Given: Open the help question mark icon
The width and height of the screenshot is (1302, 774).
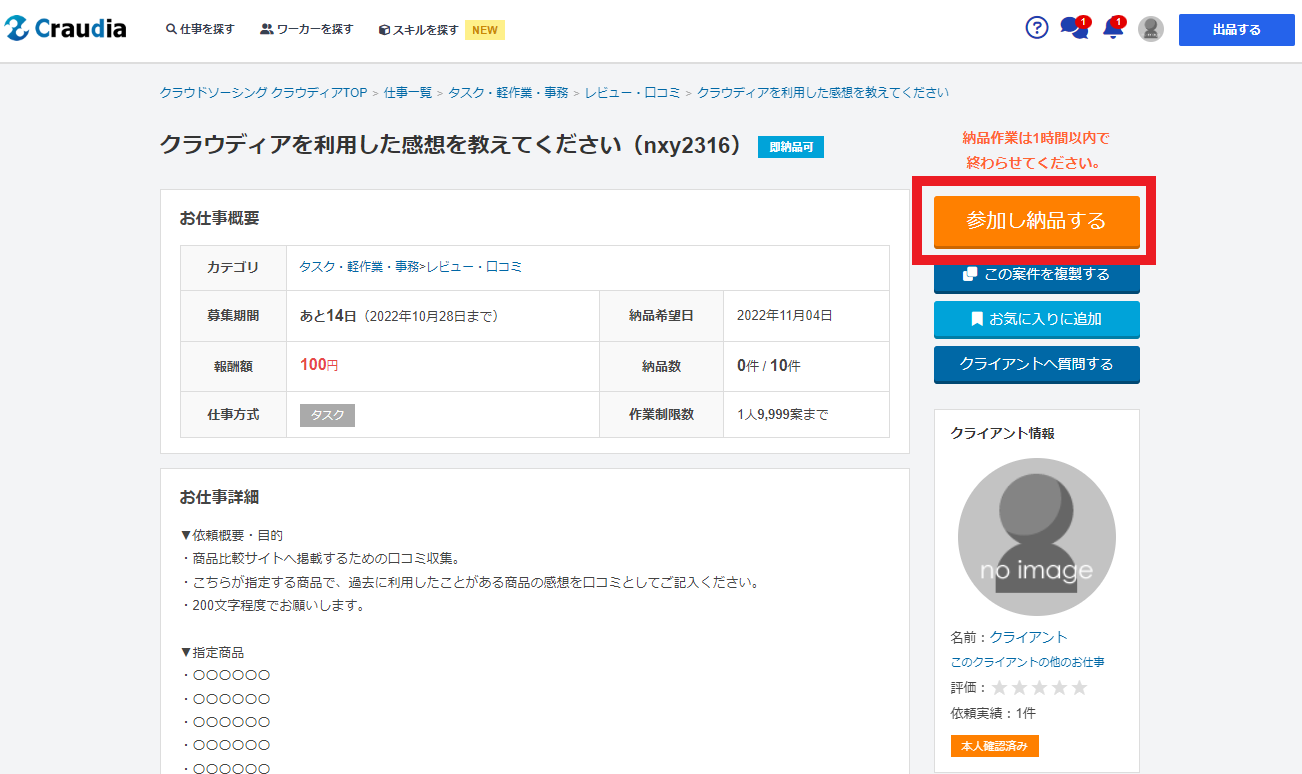Looking at the screenshot, I should tap(1036, 28).
